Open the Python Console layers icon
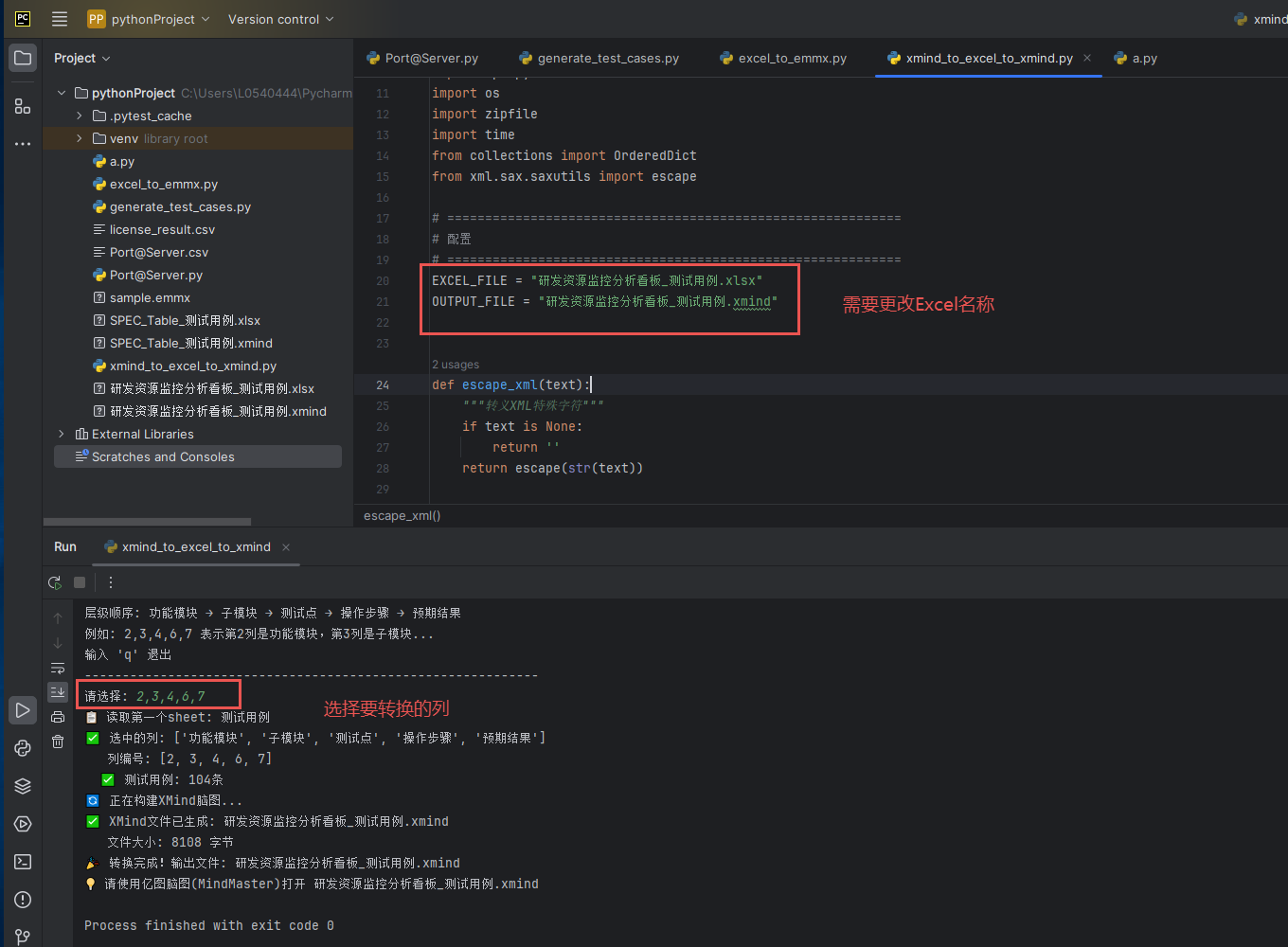The image size is (1288, 947). (23, 786)
